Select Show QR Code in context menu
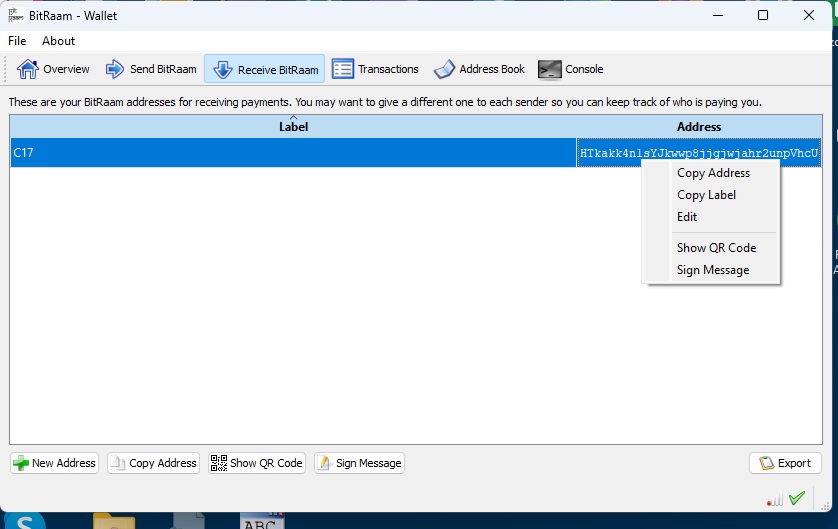This screenshot has height=529, width=838. click(716, 247)
